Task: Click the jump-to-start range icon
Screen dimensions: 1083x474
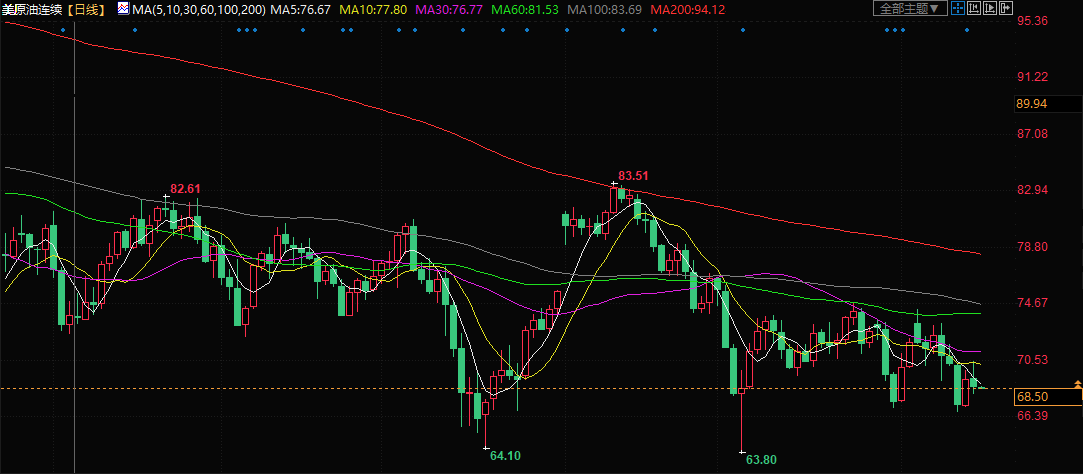Action: pyautogui.click(x=972, y=9)
